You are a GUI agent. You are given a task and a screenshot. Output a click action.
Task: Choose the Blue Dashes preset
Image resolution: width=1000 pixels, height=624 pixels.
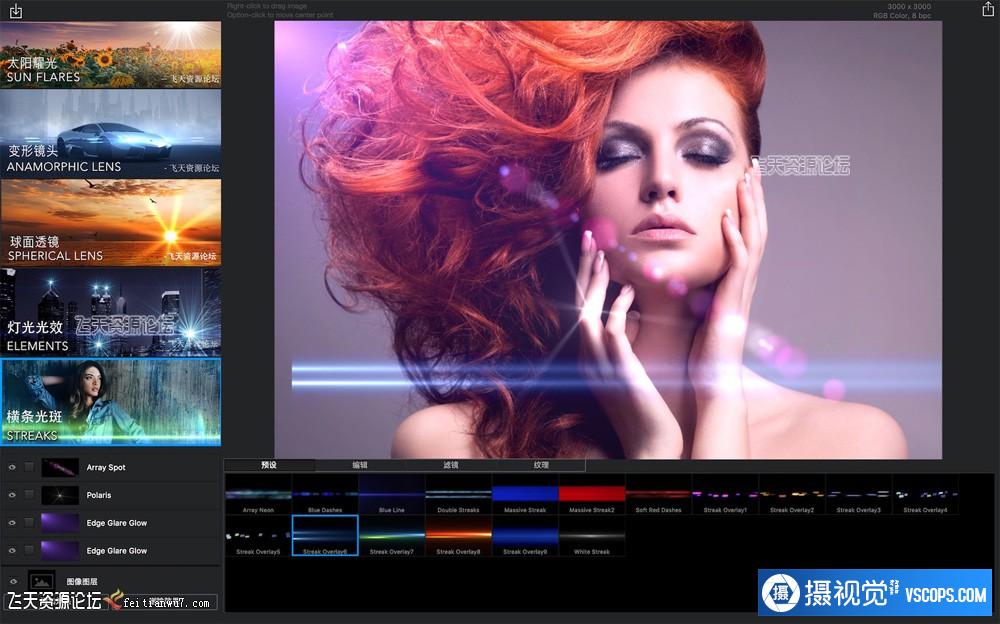325,494
